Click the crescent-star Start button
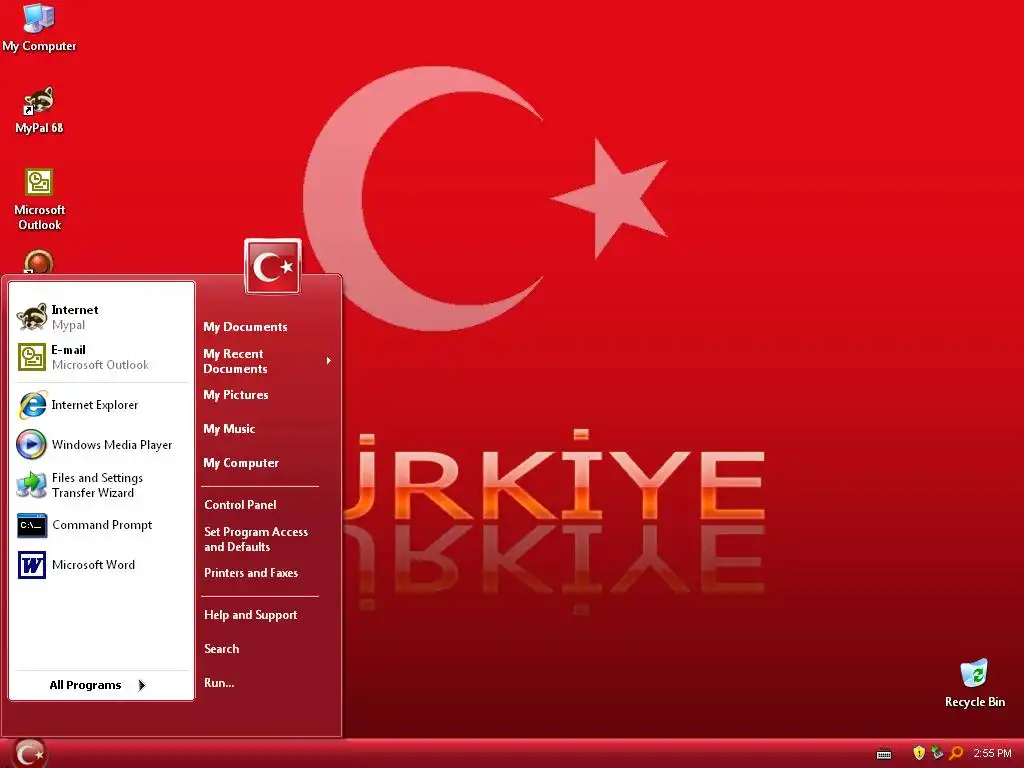Screen dimensions: 1024x768 [x=29, y=753]
